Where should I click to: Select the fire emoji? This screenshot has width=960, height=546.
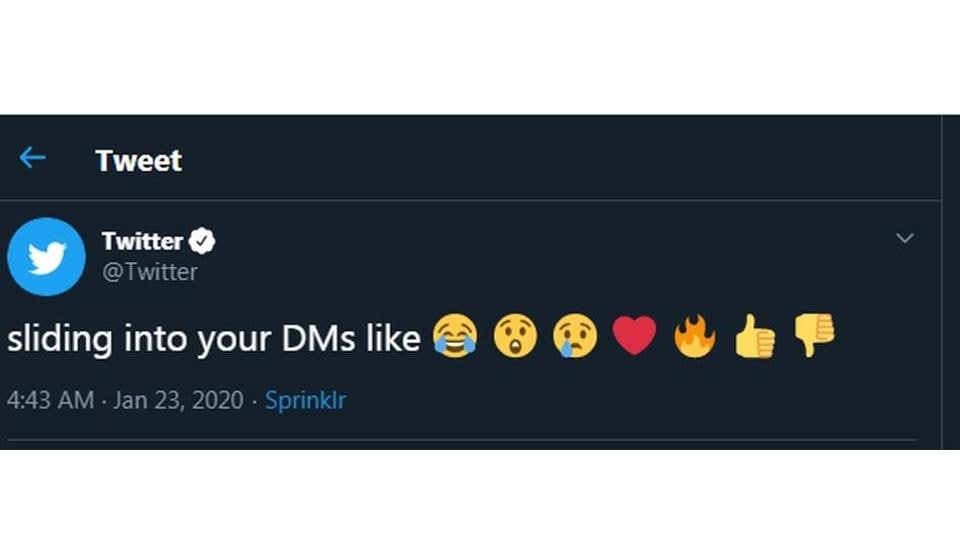tap(694, 335)
